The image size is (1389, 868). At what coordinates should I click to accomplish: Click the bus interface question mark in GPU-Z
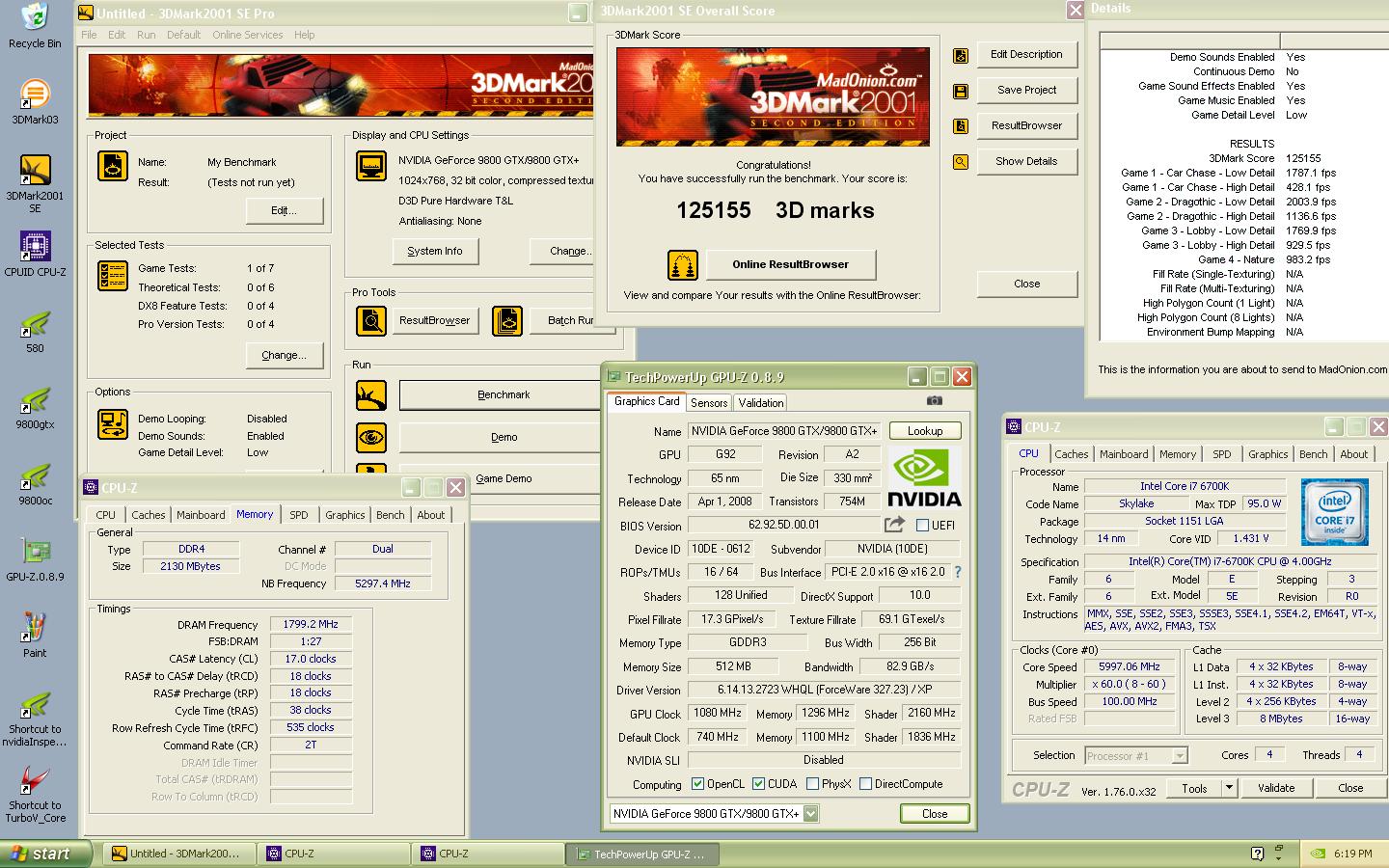coord(958,572)
